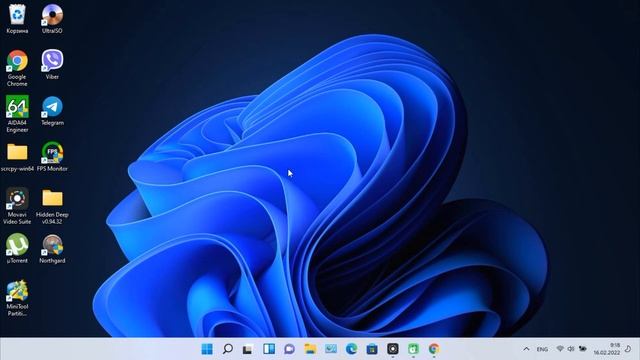Select the scrcpy-win64 folder
Viewport: 640px width, 360px height.
[x=17, y=157]
